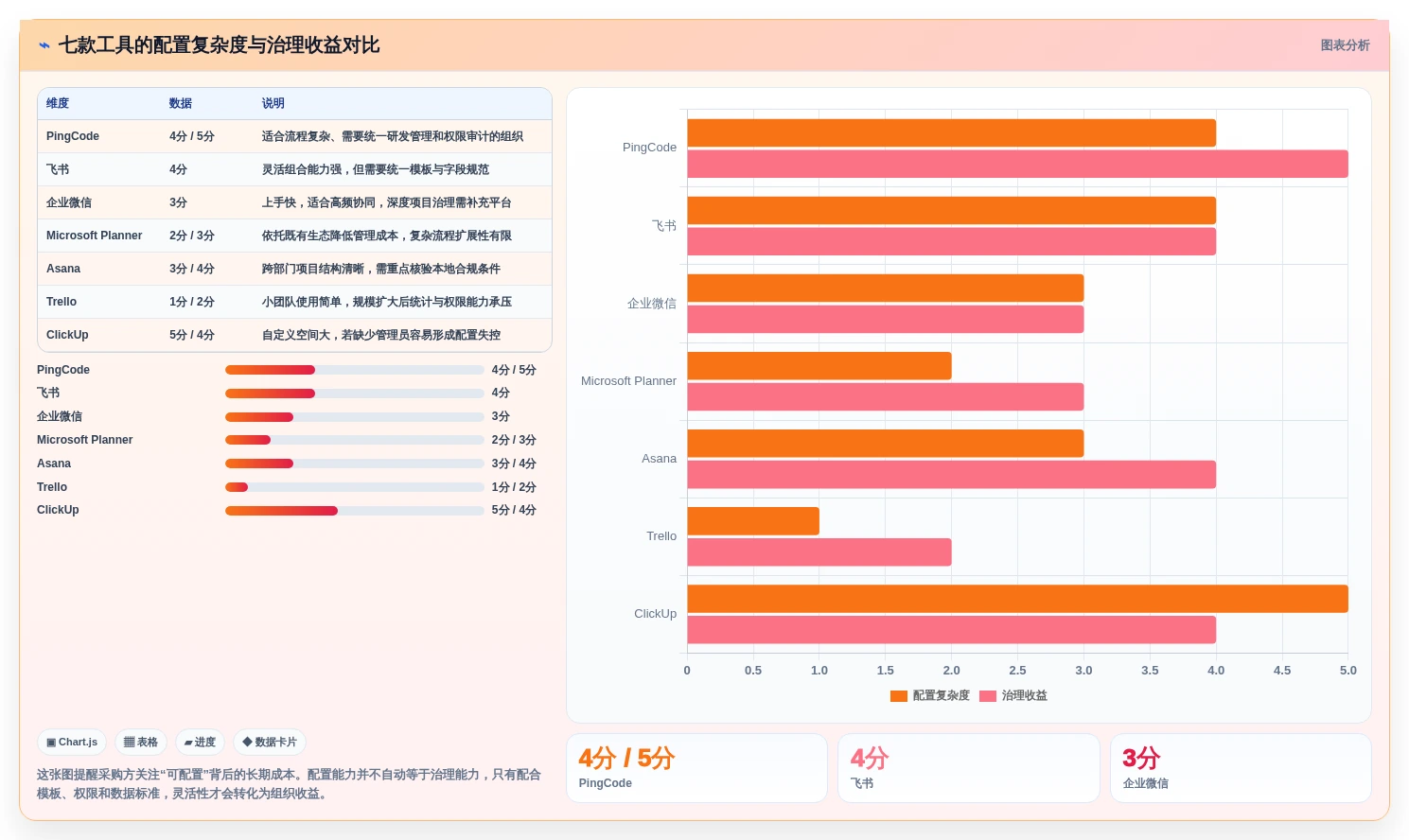Screen dimensions: 1409x840
Task: Select the Chart.js tag chip
Action: (x=72, y=743)
